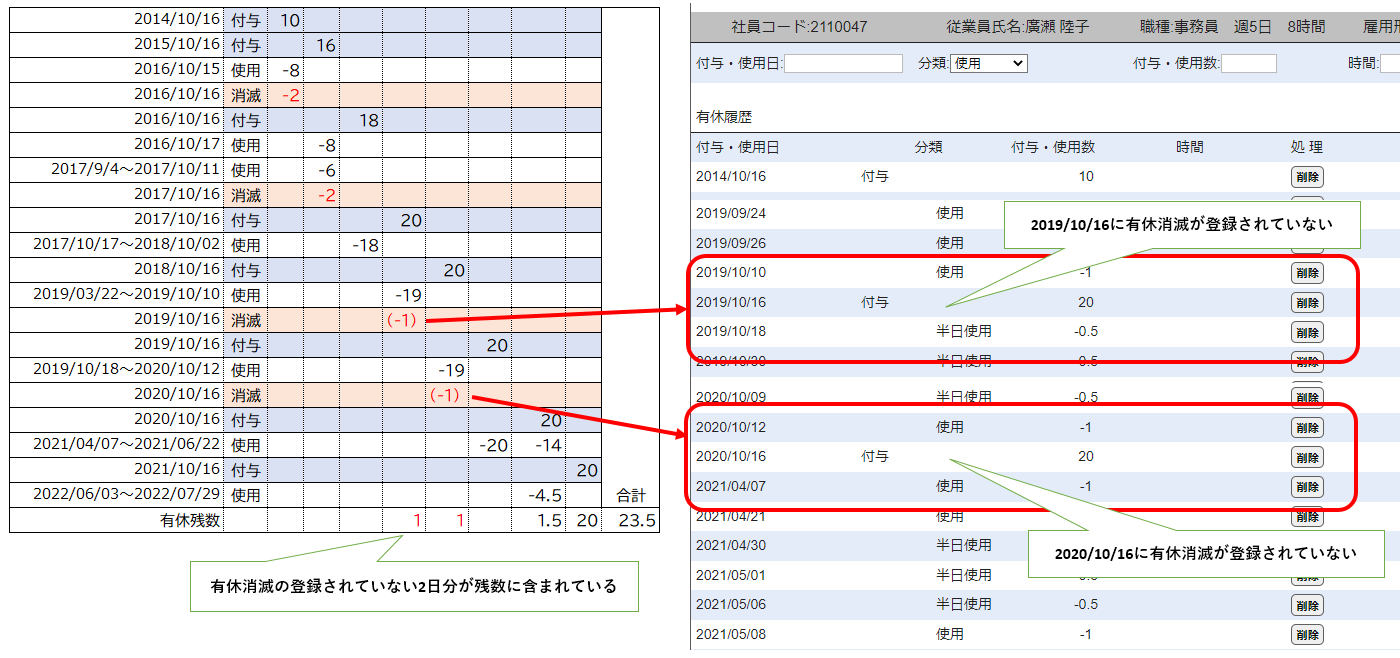Screen dimensions: 1400x658
Task: Open the 分類 dropdown showing 使用
Action: [x=988, y=63]
